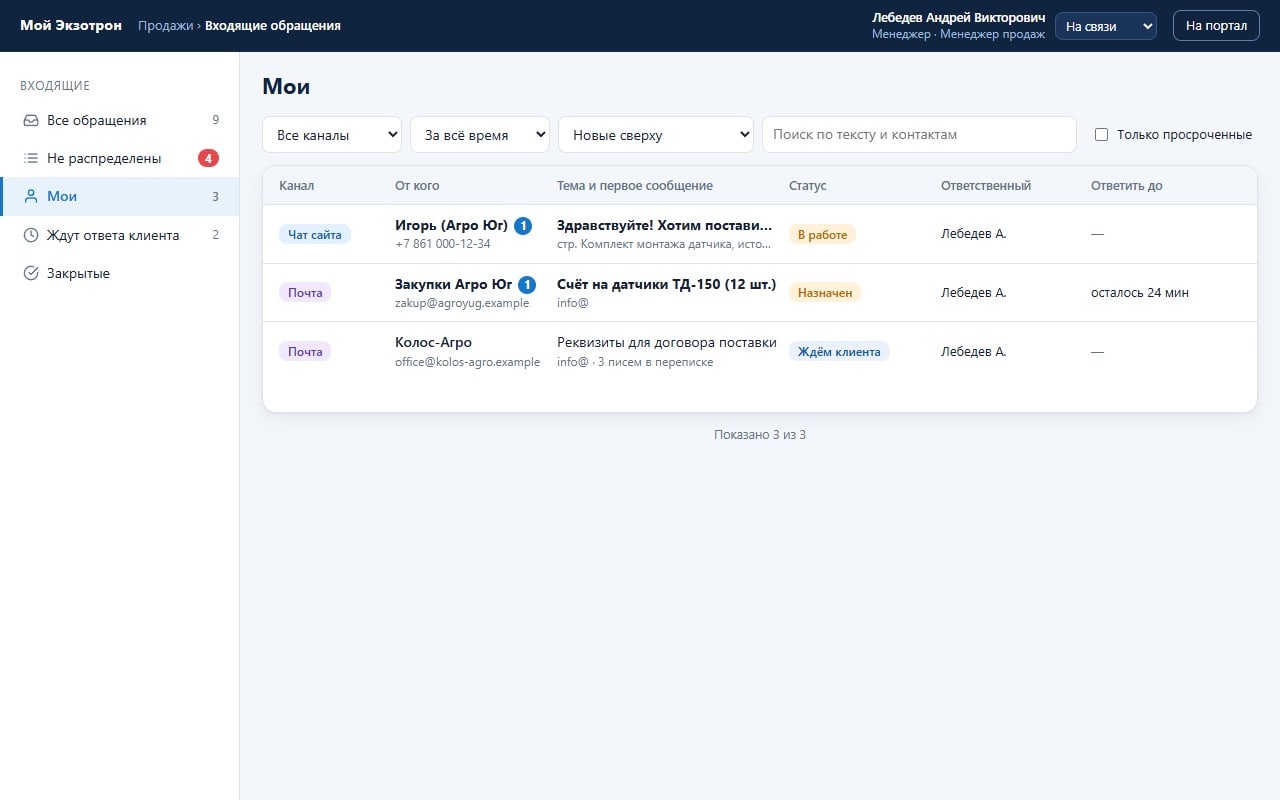Viewport: 1280px width, 800px height.
Task: Open the Реквизиты для договора поставки subject
Action: pos(667,342)
